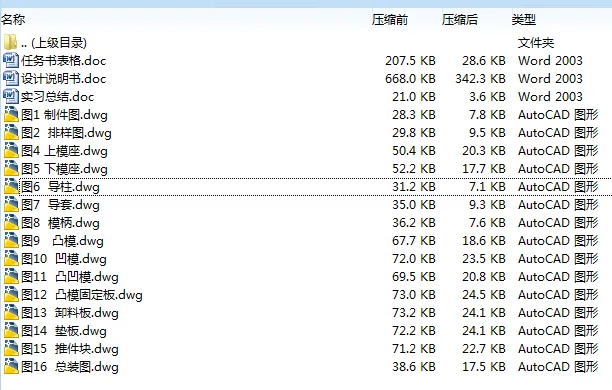Click the DWG icon of 图2 排样图.dwg
This screenshot has height=390, width=612.
pos(11,132)
